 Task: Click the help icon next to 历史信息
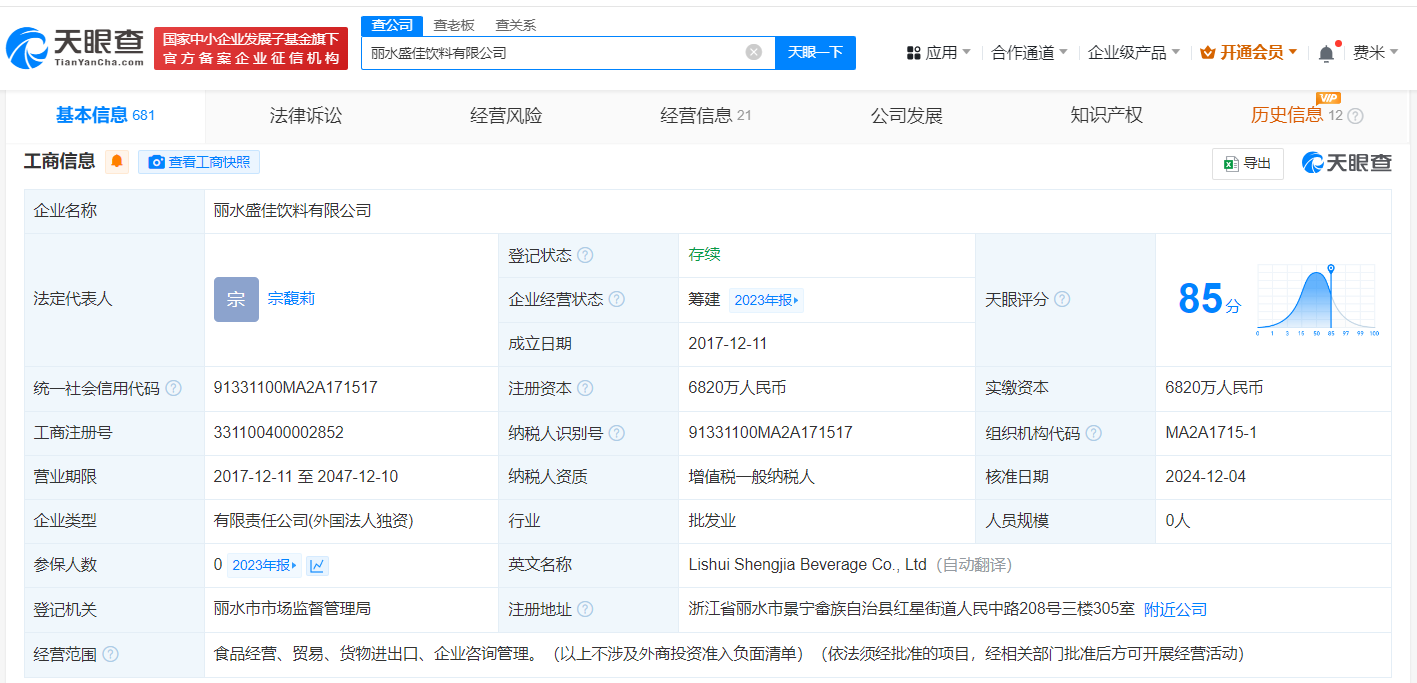1356,116
